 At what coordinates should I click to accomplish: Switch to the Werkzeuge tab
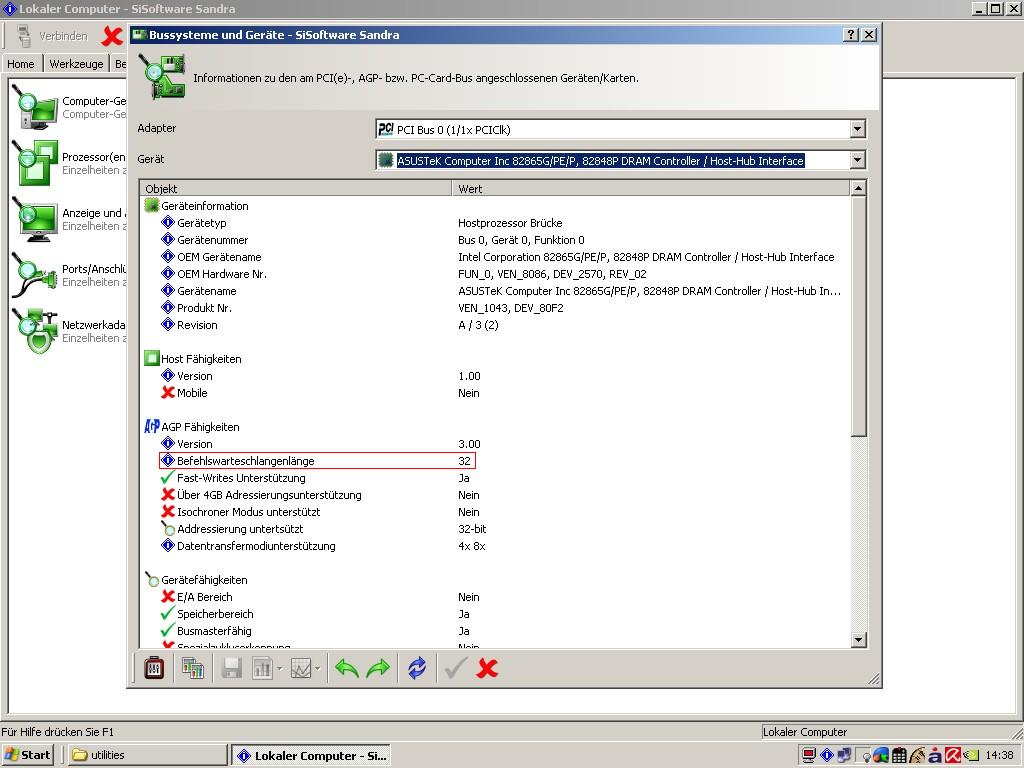[76, 63]
